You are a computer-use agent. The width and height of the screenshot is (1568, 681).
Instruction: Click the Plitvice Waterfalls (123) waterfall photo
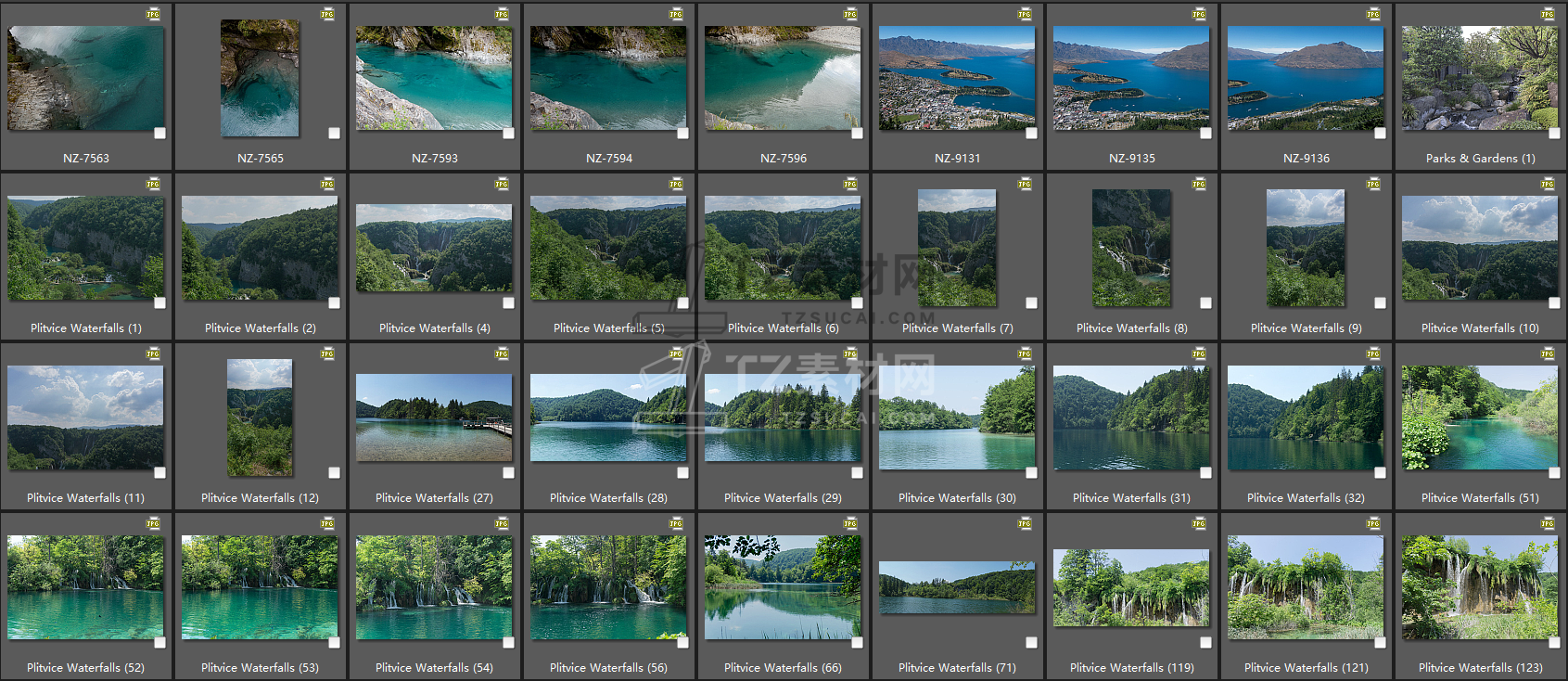(1480, 587)
